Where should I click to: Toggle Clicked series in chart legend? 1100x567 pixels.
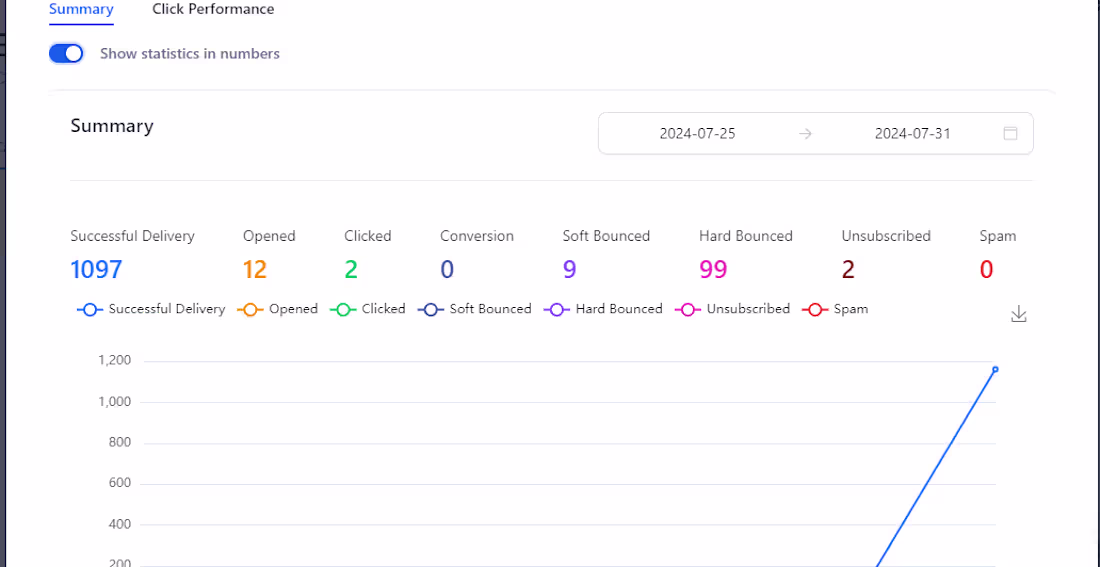pos(368,309)
